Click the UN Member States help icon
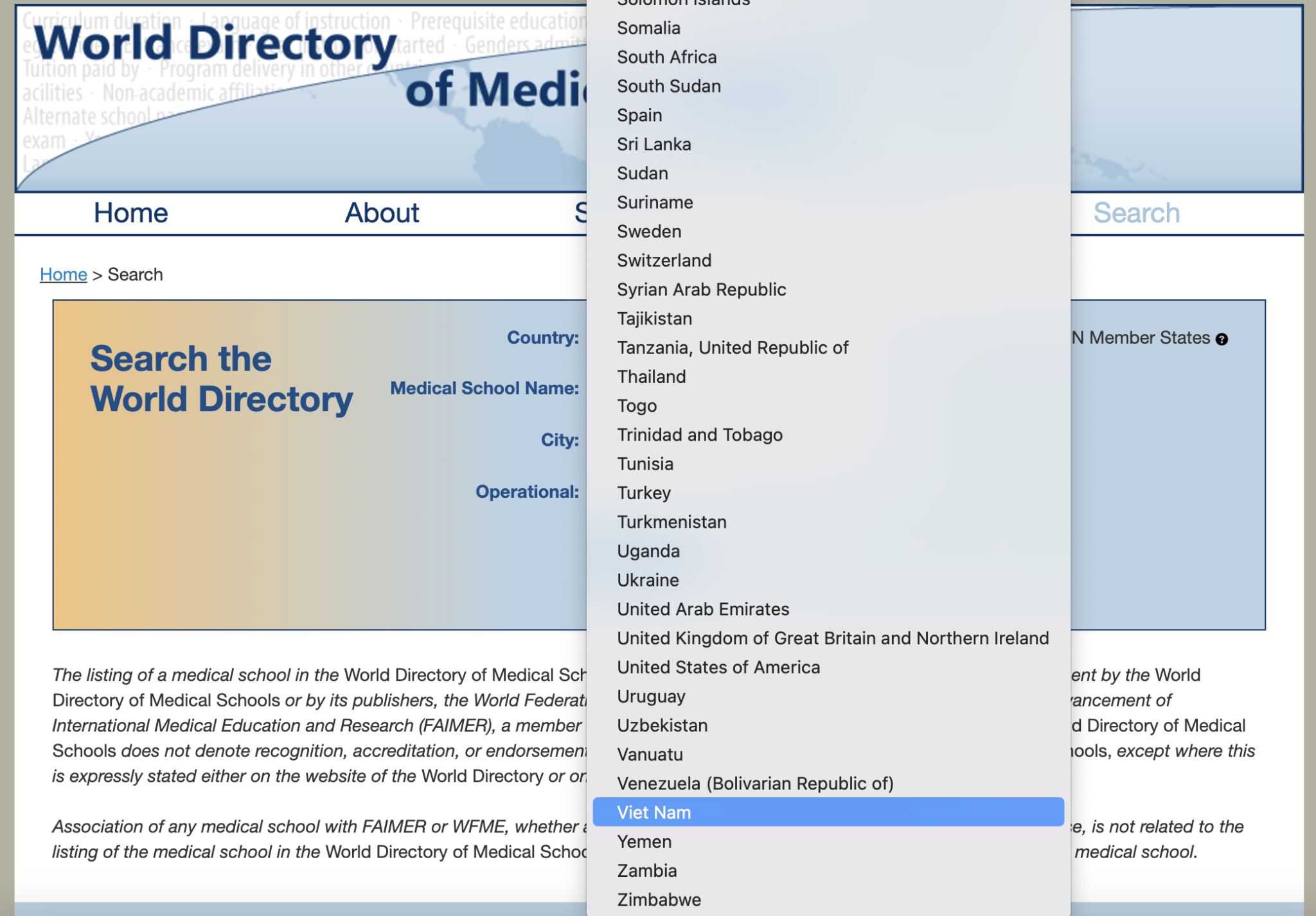 [1222, 339]
